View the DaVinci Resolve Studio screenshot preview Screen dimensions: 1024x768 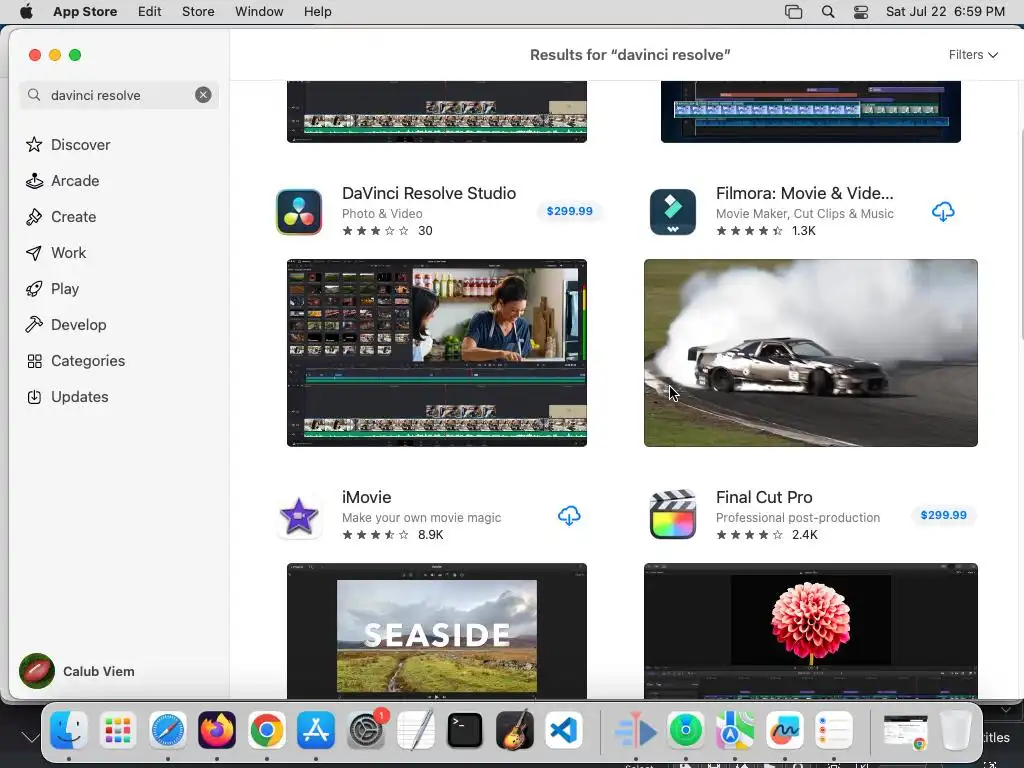[437, 353]
